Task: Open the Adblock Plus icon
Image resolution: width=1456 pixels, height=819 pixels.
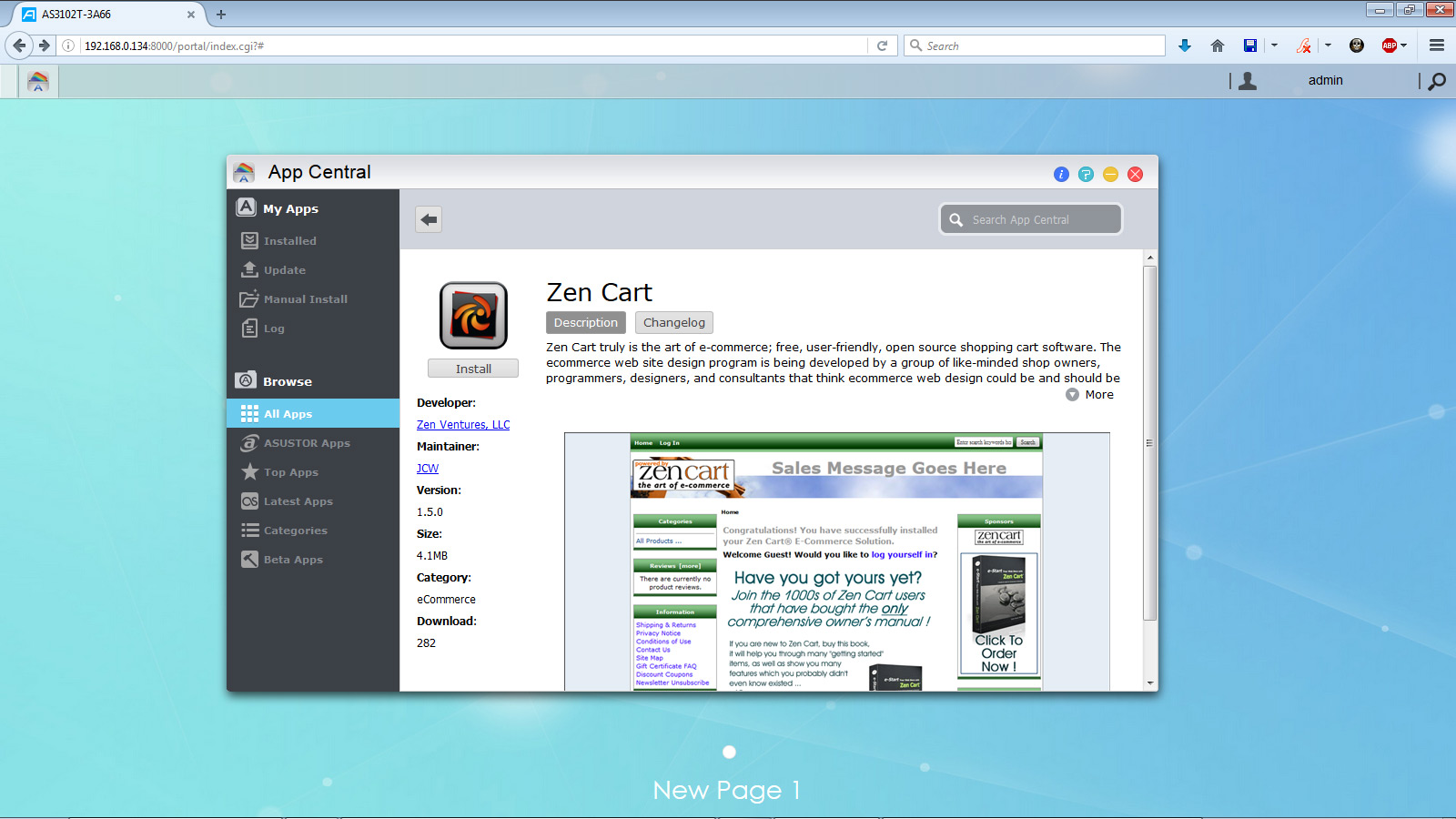Action: pos(1389,45)
